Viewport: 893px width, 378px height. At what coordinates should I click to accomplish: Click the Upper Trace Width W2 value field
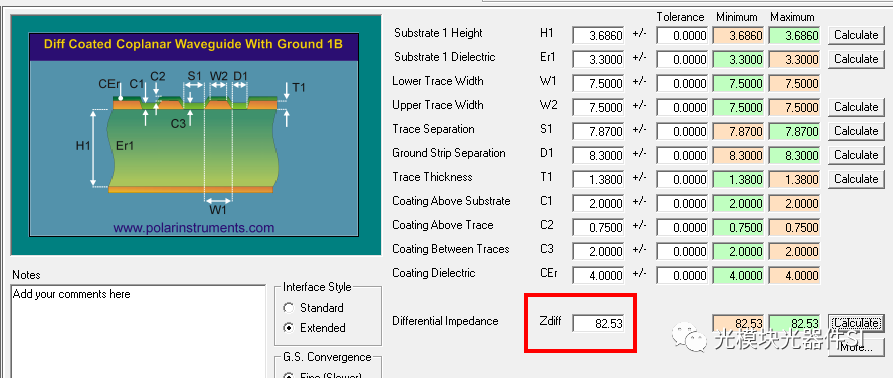[x=599, y=107]
